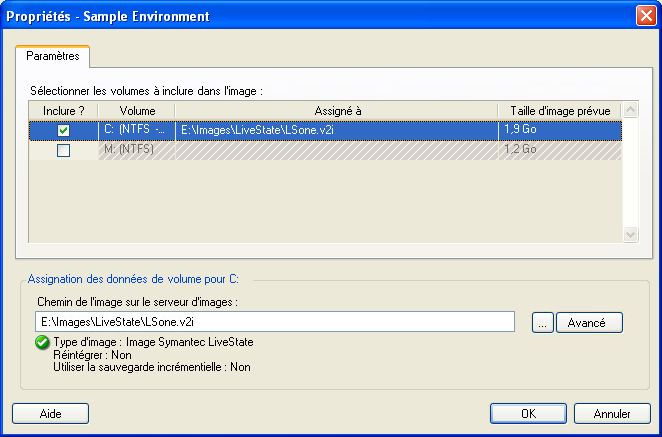Sort by the Volume column header
This screenshot has height=437, width=662.
137,109
